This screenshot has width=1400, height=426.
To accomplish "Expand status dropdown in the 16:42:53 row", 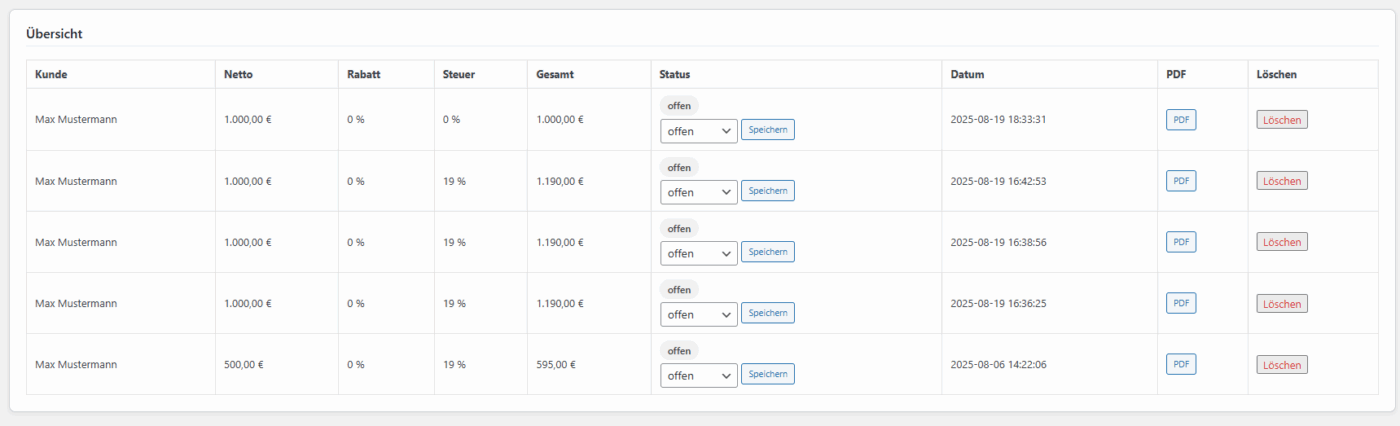I will click(699, 192).
